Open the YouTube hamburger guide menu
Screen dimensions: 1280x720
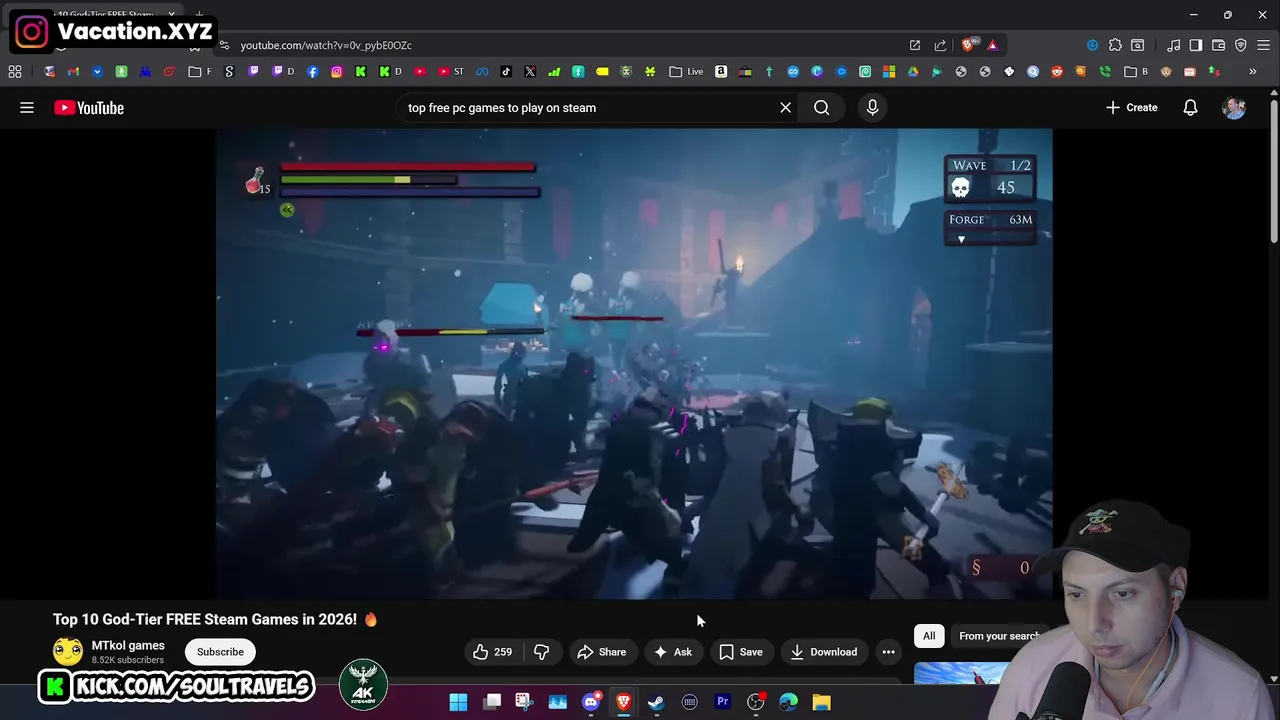click(27, 108)
